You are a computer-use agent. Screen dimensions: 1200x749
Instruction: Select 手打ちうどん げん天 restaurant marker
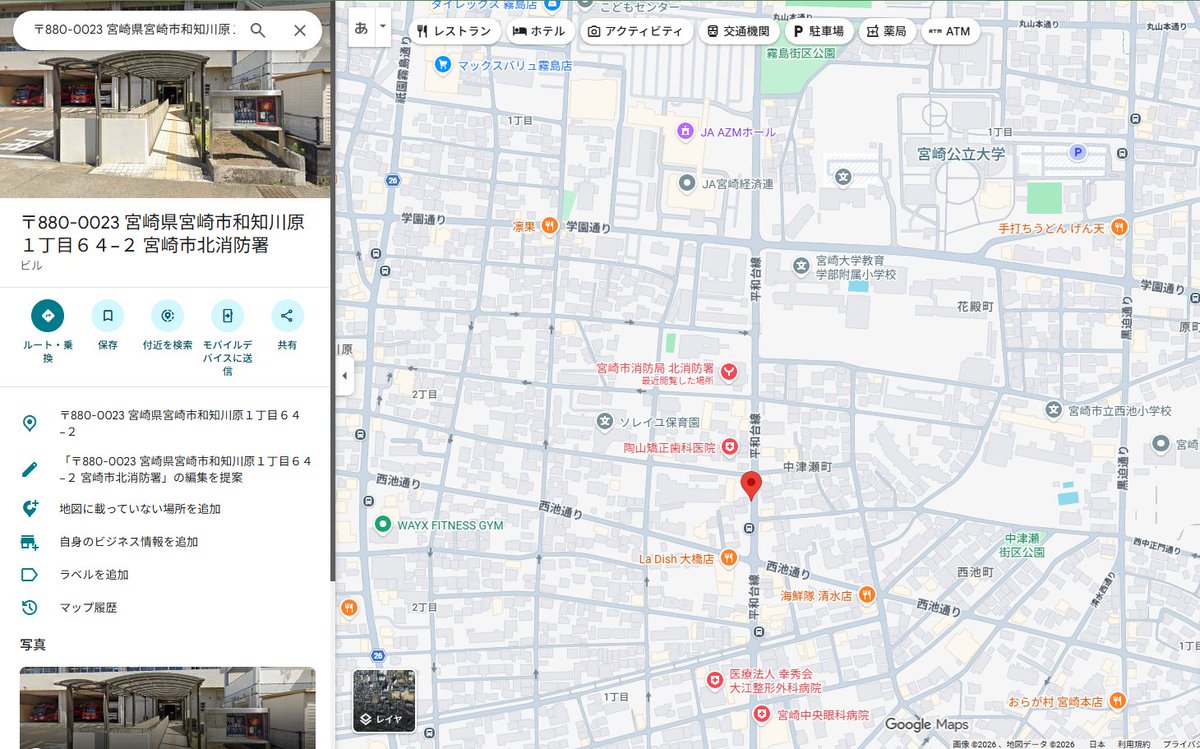[x=1119, y=227]
